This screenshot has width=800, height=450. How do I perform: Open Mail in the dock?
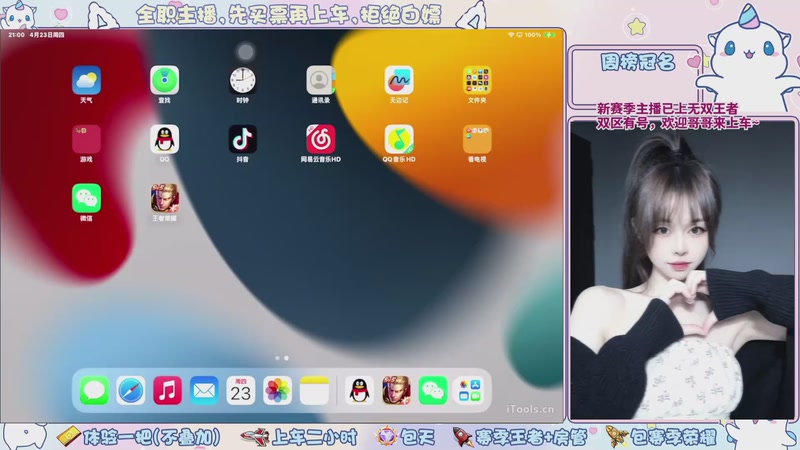(x=204, y=391)
